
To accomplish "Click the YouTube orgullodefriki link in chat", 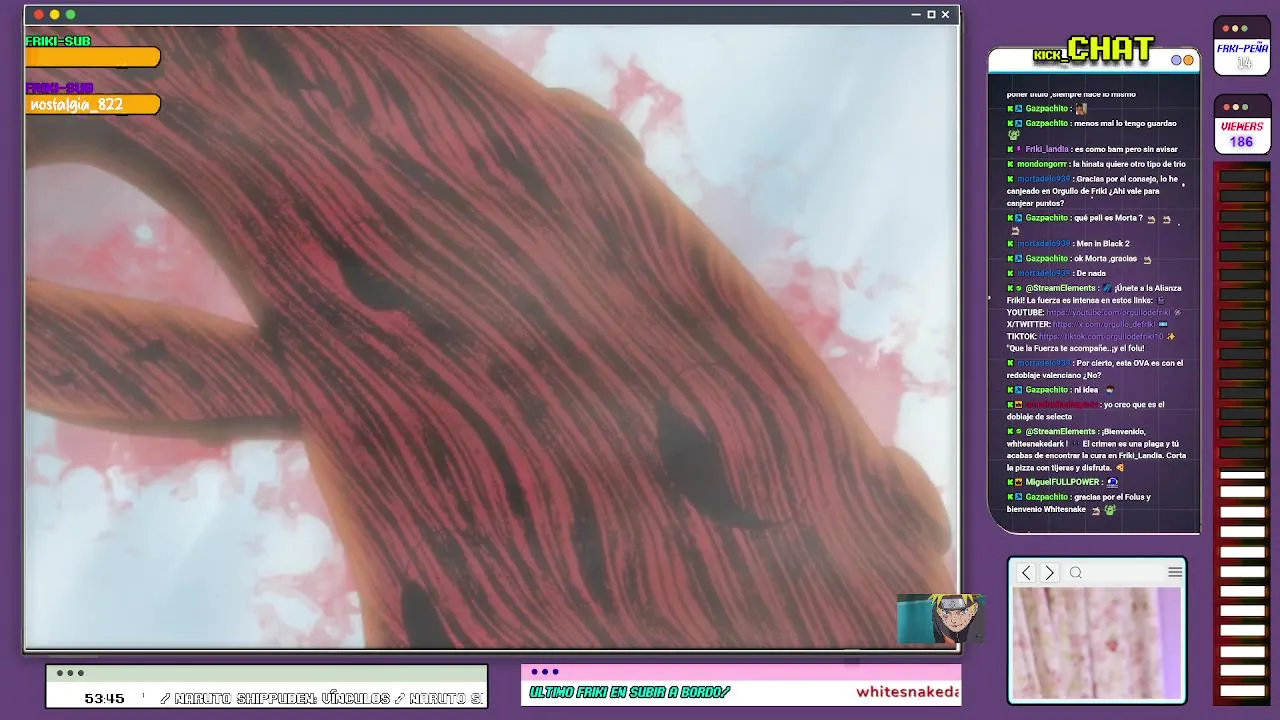I will click(x=1107, y=313).
